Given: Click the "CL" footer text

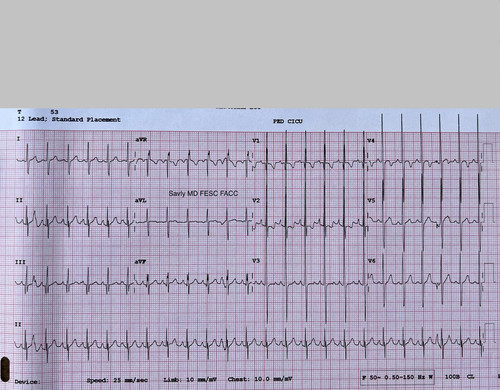Looking at the screenshot, I should pos(470,377).
